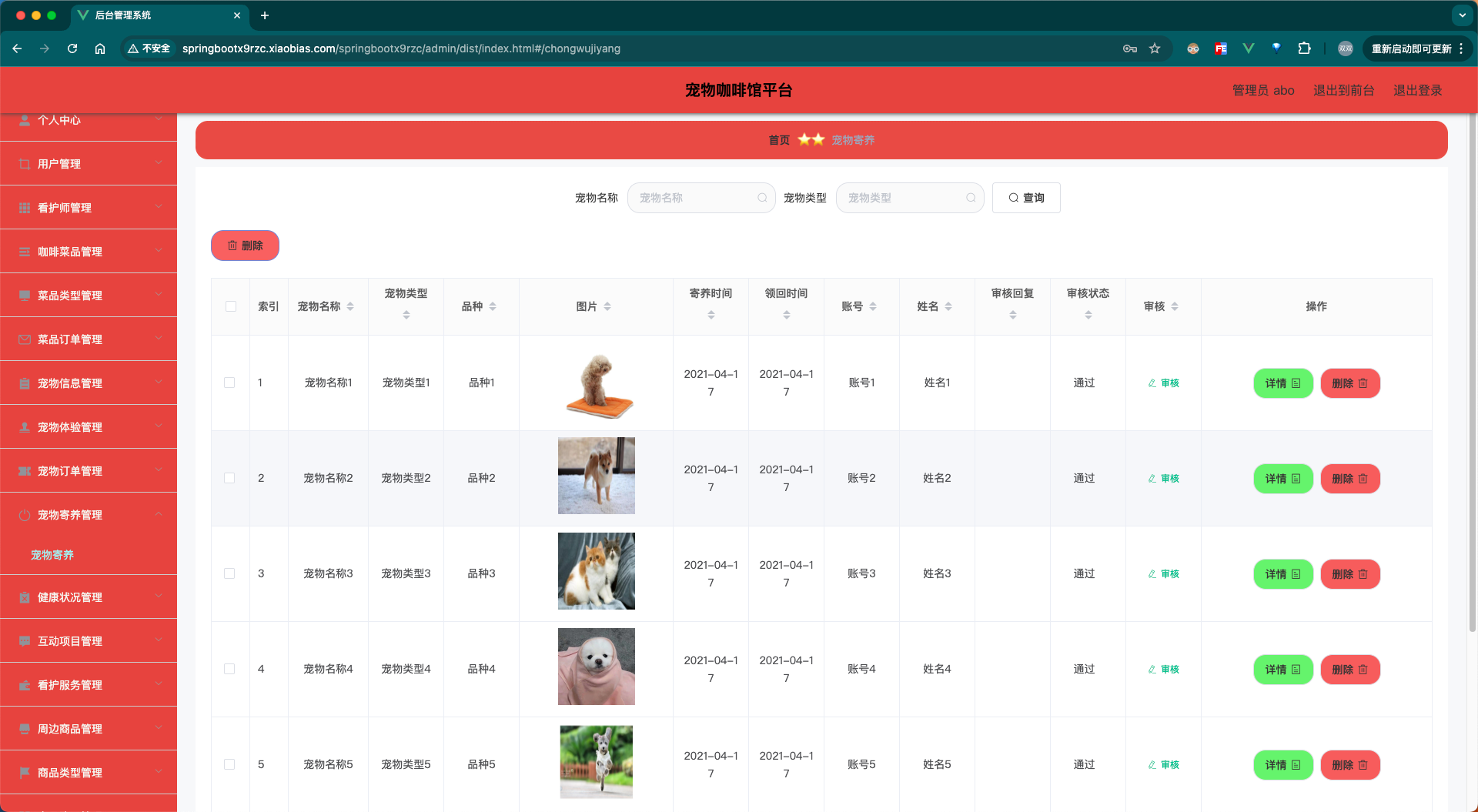Sort table by 姓名 column arrows
The height and width of the screenshot is (812, 1478).
coord(948,306)
